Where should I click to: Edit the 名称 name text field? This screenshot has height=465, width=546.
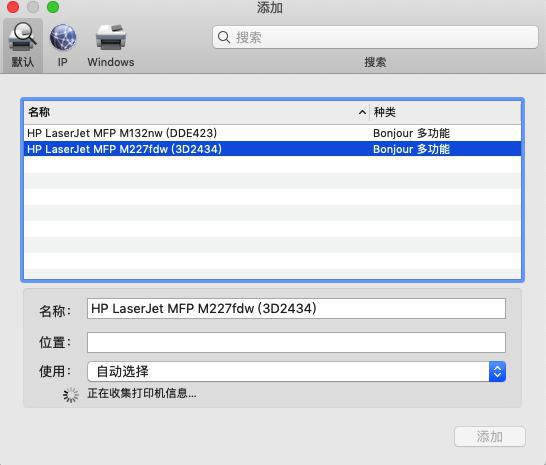tap(296, 309)
